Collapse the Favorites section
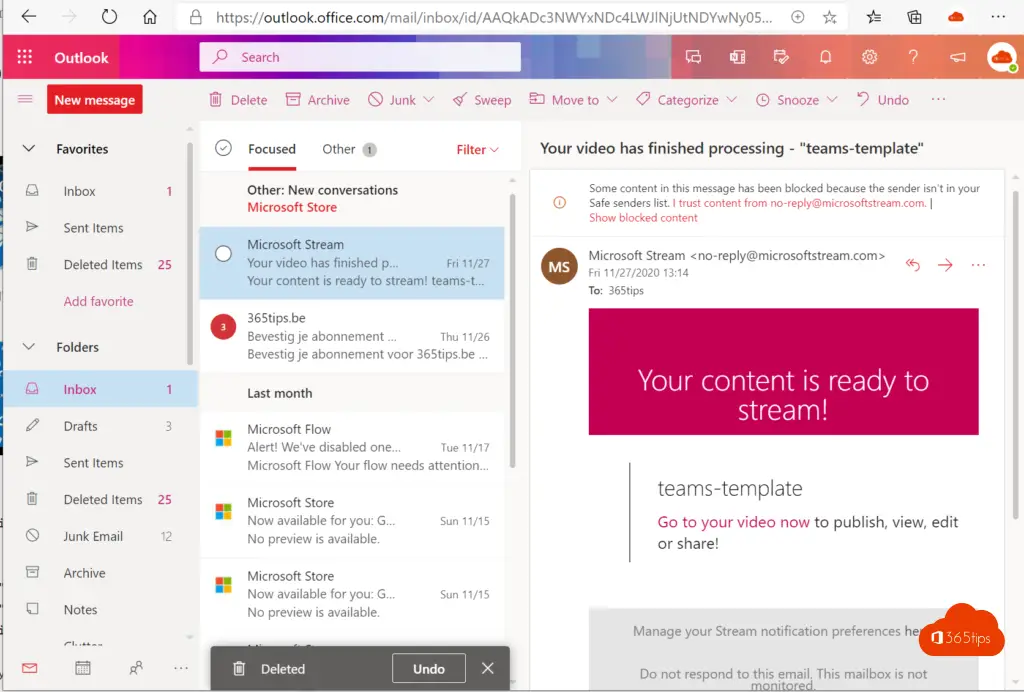The width and height of the screenshot is (1024, 692). click(x=29, y=149)
